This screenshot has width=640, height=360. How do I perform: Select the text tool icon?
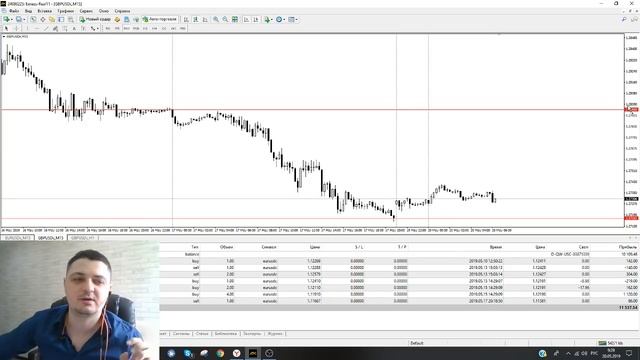point(74,29)
